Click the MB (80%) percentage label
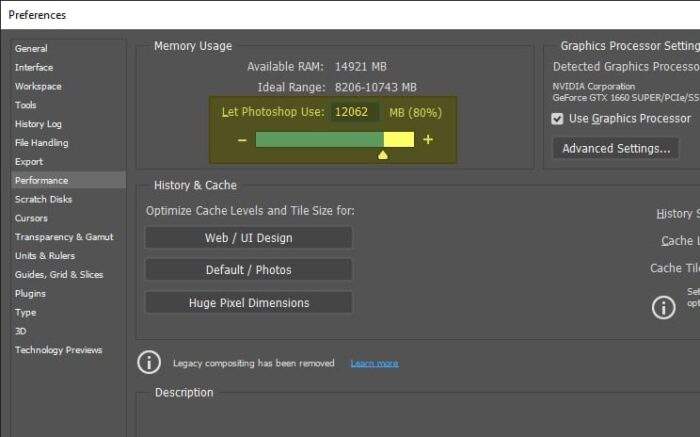The image size is (700, 437). (x=415, y=112)
